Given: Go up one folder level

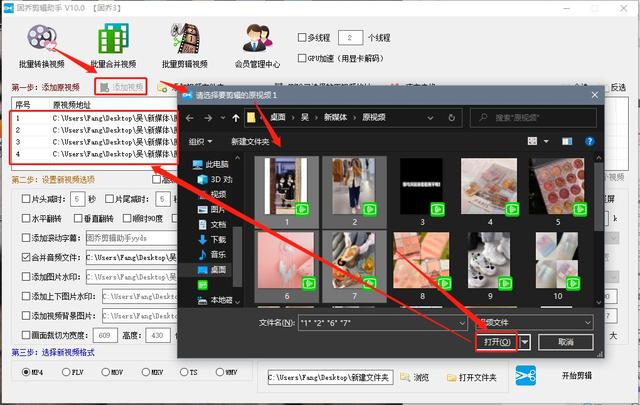Looking at the screenshot, I should 236,118.
